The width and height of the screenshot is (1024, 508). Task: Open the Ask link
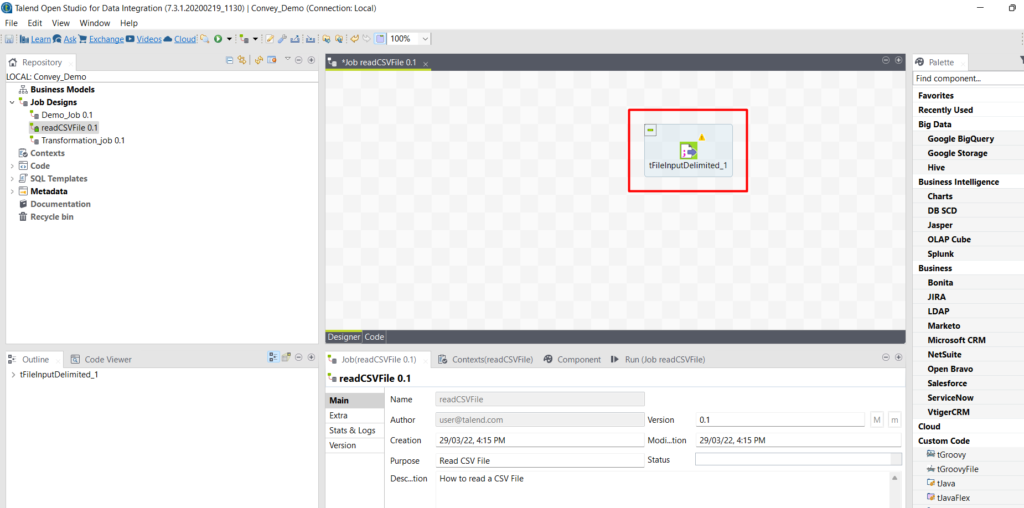[x=70, y=39]
